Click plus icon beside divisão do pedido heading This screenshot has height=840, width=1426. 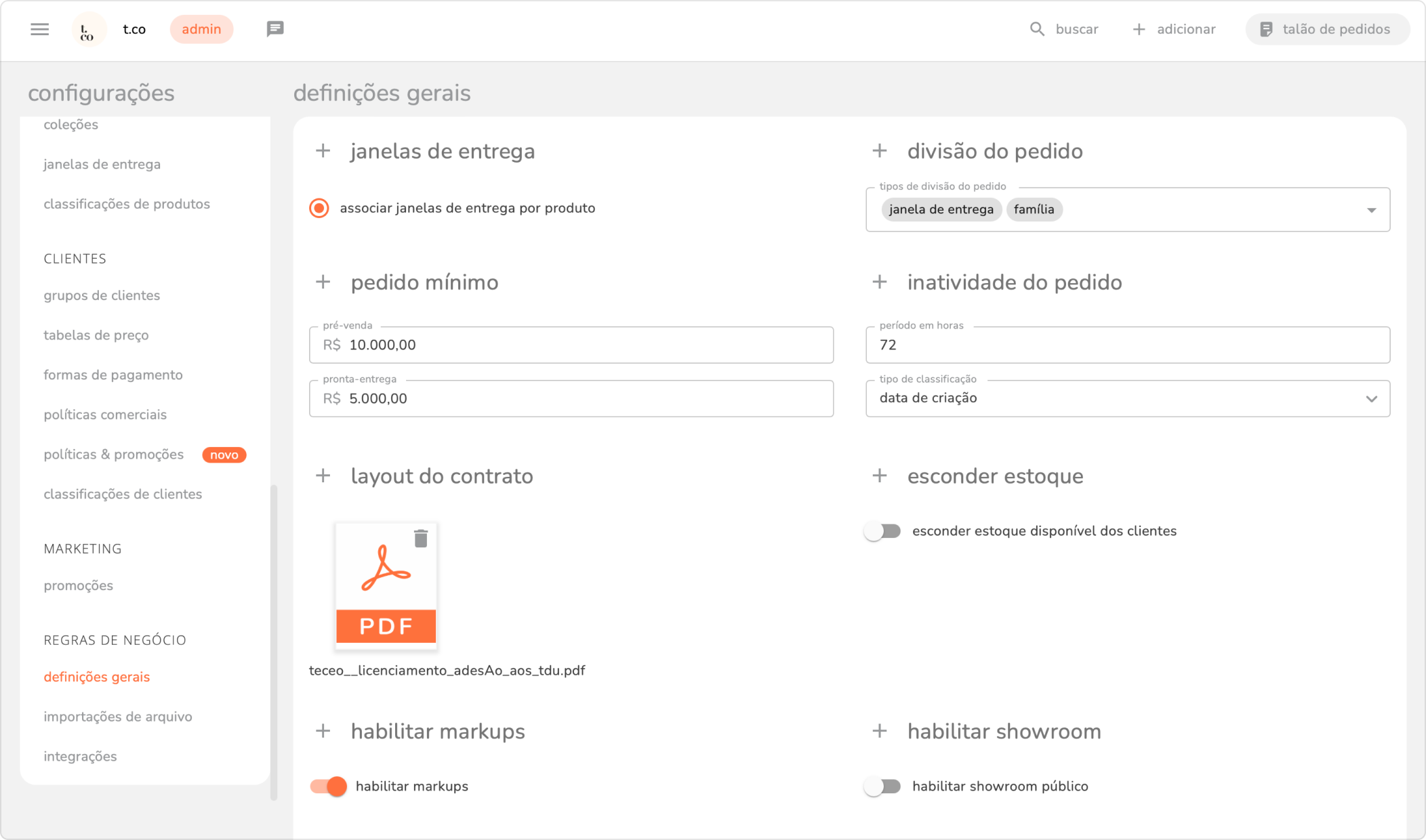(x=880, y=151)
